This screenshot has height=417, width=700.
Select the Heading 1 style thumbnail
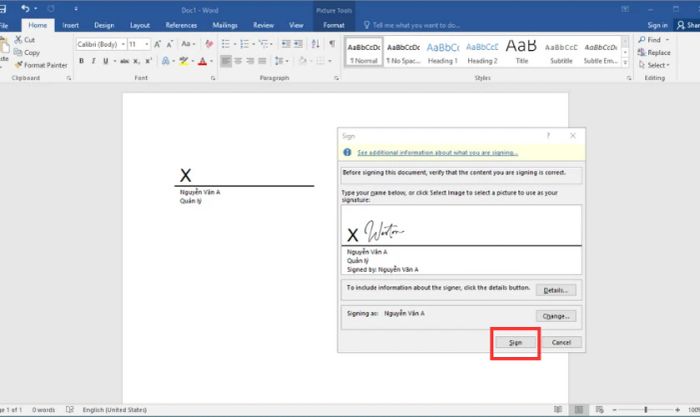442,52
